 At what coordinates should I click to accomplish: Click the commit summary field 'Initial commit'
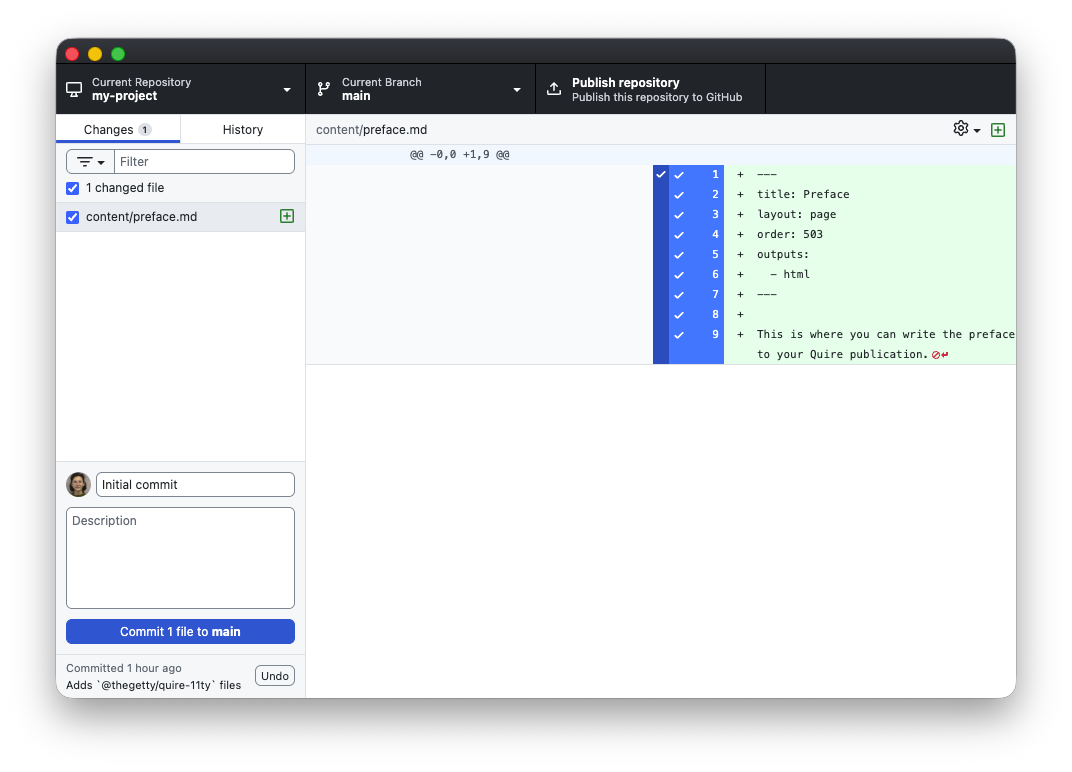(195, 485)
